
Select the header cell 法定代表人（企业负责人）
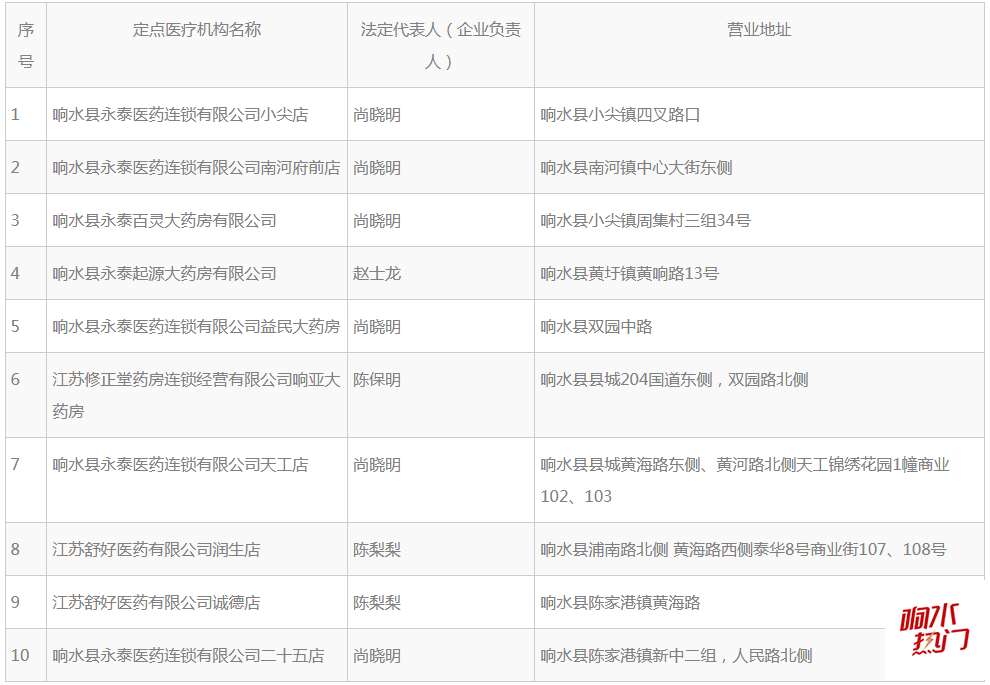pos(440,45)
